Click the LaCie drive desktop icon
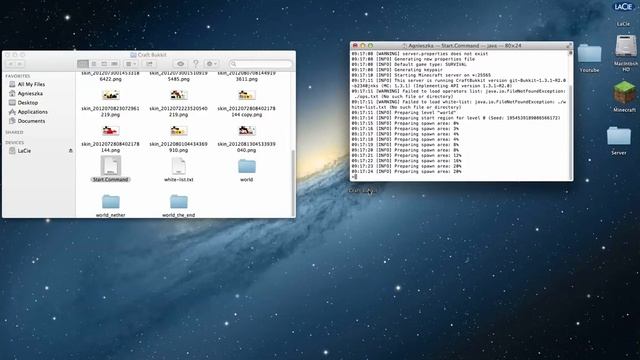This screenshot has width=640, height=360. pyautogui.click(x=623, y=7)
